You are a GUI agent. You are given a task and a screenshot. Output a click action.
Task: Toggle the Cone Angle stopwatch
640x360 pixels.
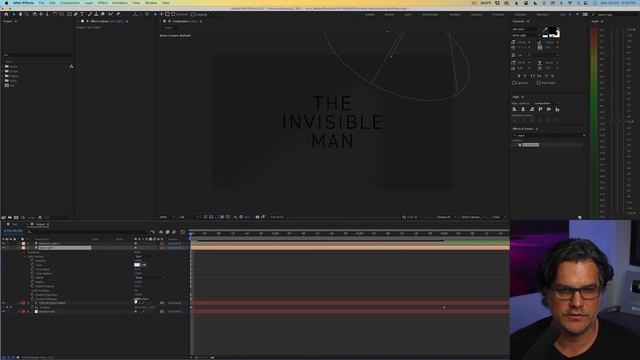[32, 269]
